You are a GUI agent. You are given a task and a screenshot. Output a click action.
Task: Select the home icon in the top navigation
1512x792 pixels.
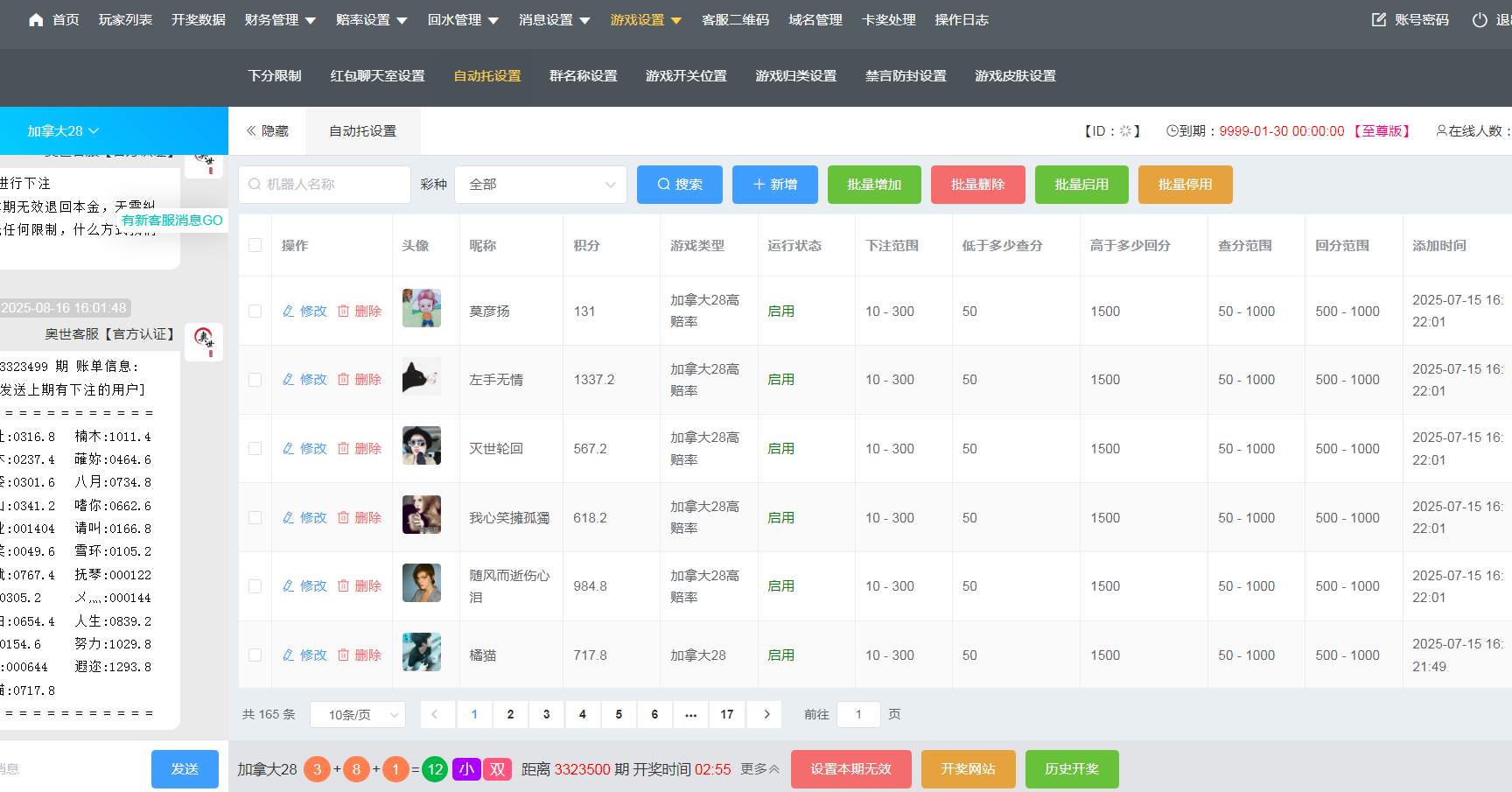(x=35, y=19)
